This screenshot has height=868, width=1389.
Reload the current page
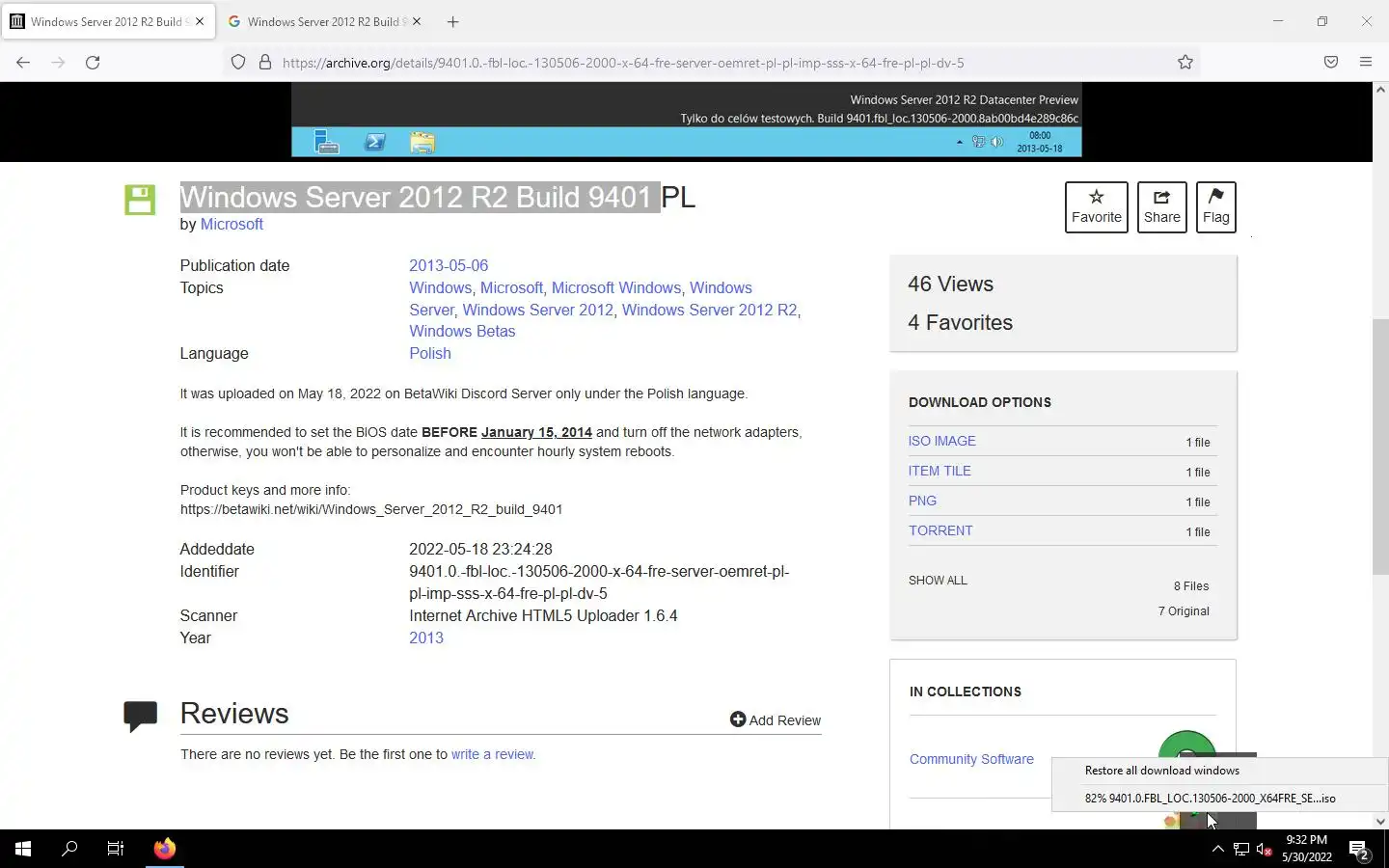tap(93, 63)
